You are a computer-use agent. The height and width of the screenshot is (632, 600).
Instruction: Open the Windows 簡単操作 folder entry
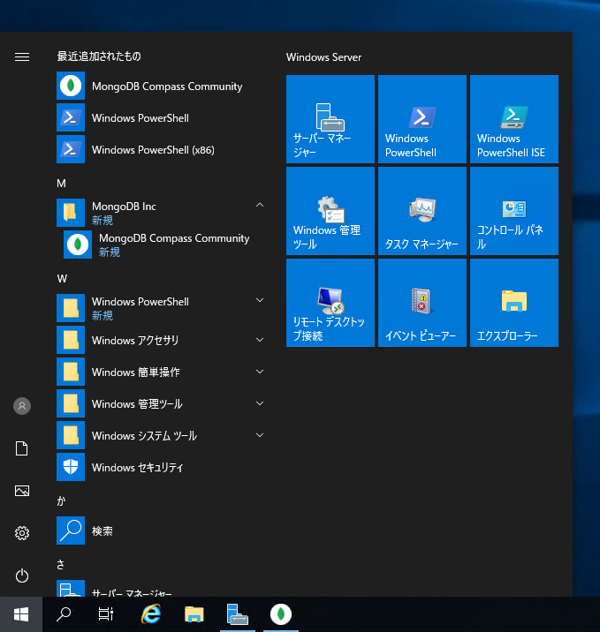click(161, 372)
